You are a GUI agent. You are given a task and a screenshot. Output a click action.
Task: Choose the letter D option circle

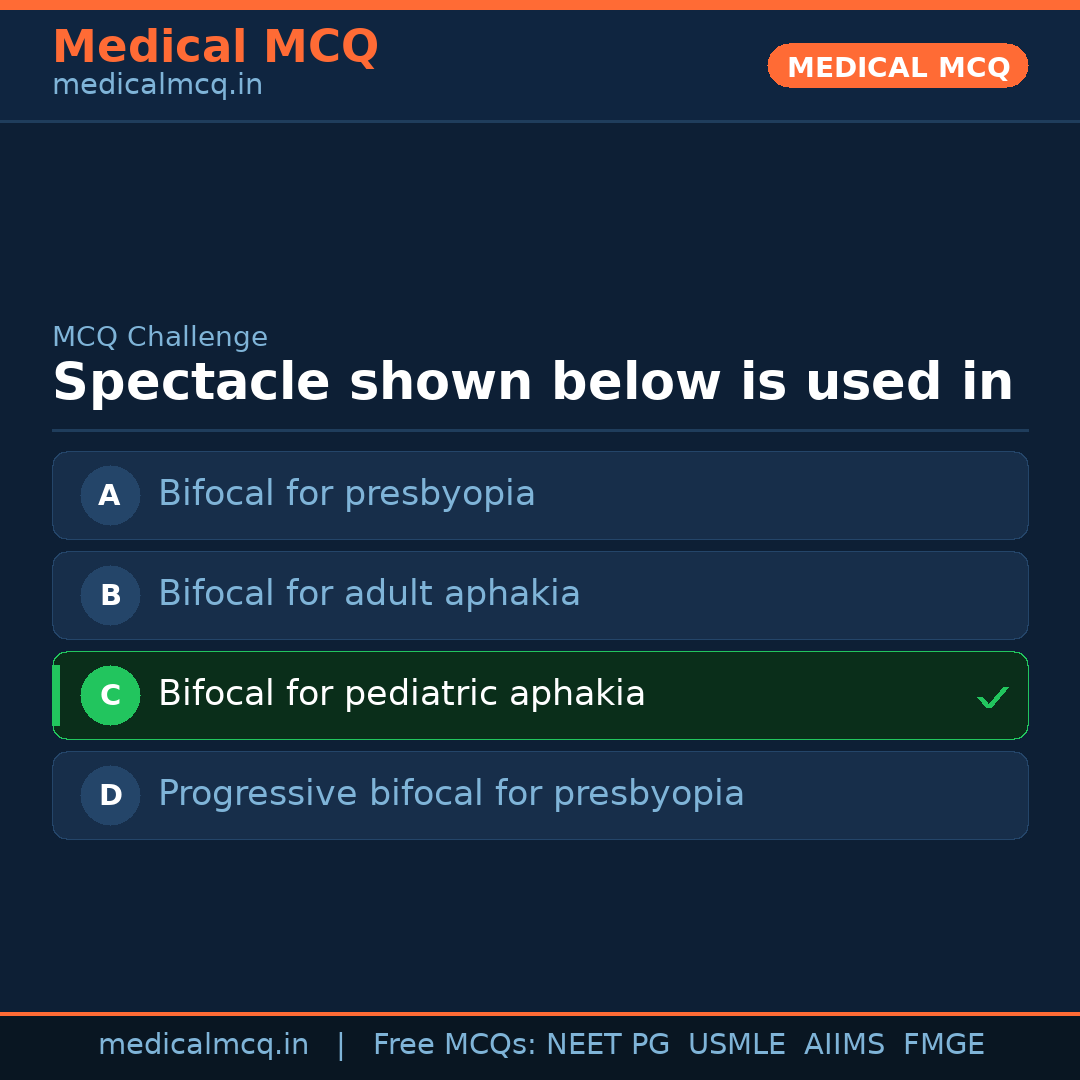[x=110, y=795]
